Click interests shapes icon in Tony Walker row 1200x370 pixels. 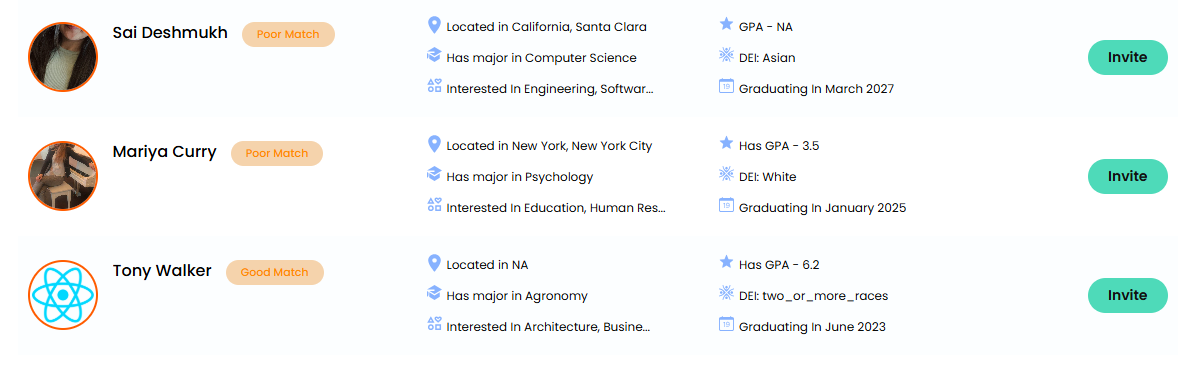click(434, 324)
